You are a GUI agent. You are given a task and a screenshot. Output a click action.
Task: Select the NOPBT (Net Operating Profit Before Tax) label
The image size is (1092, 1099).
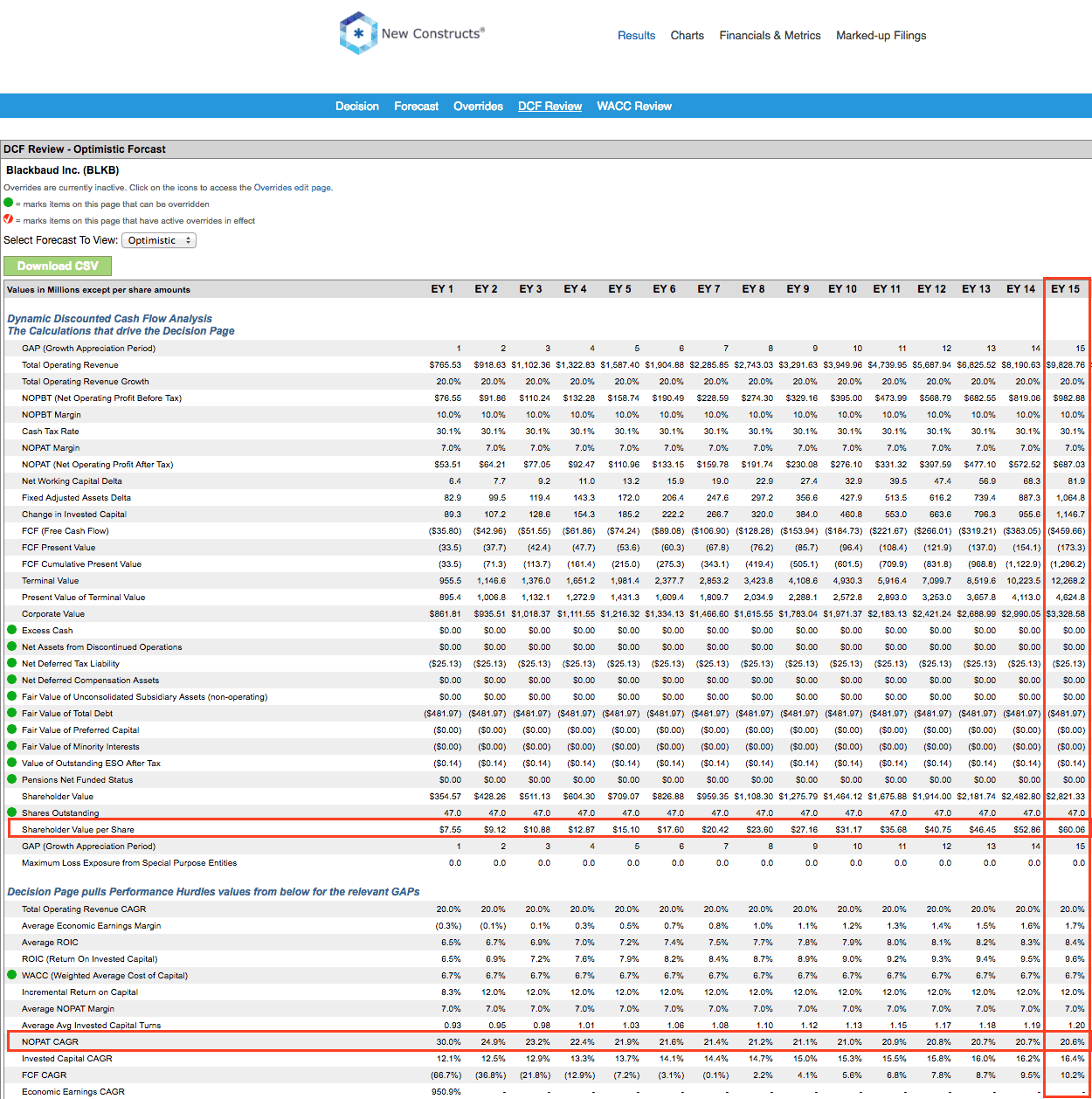(x=101, y=398)
